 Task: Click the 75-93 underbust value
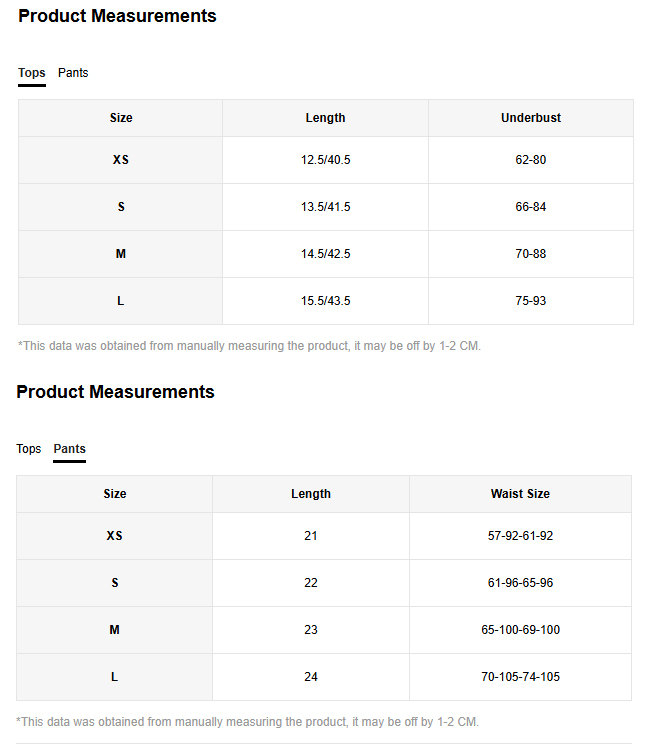(530, 301)
